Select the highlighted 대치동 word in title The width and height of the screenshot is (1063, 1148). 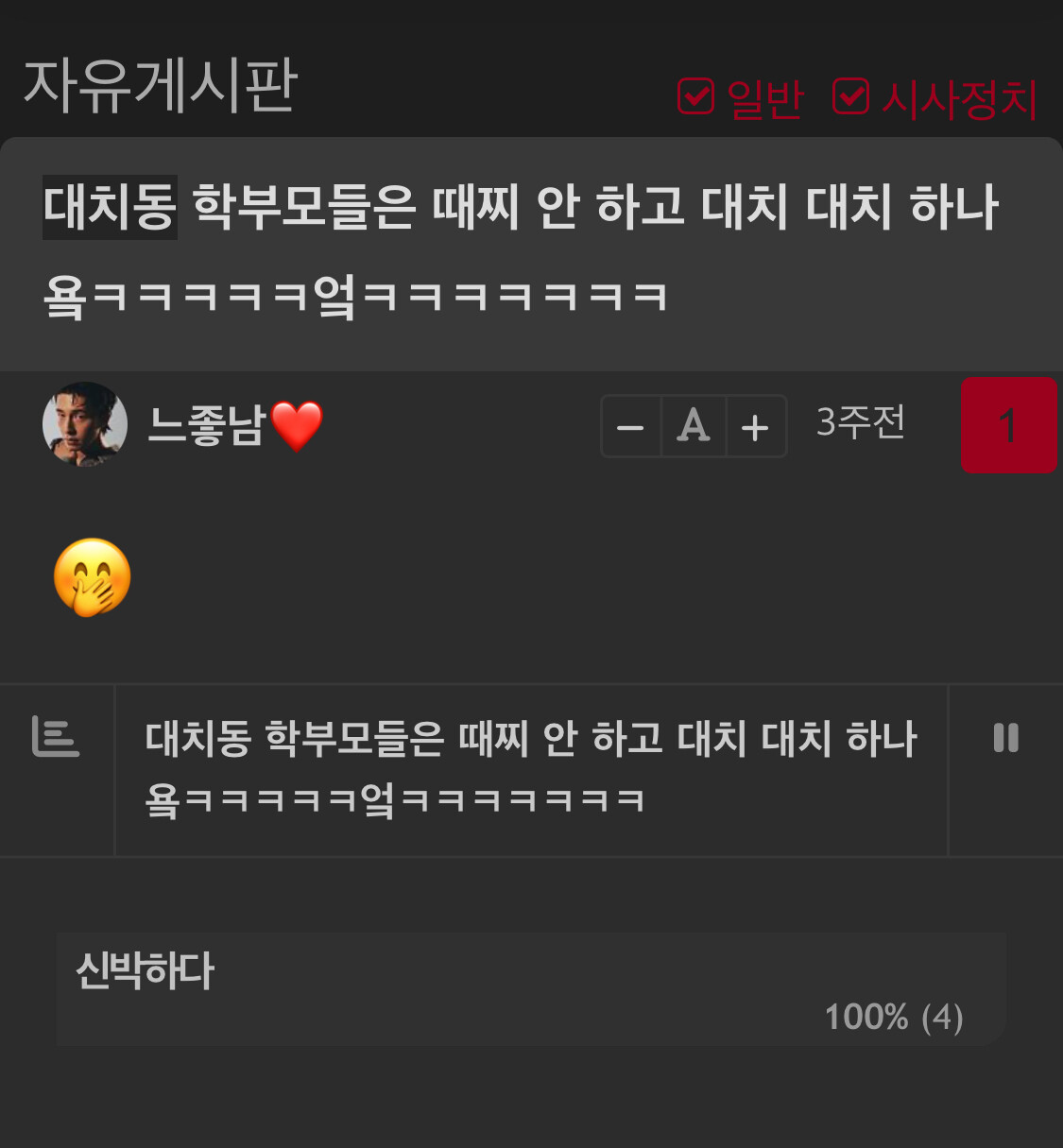pos(110,207)
